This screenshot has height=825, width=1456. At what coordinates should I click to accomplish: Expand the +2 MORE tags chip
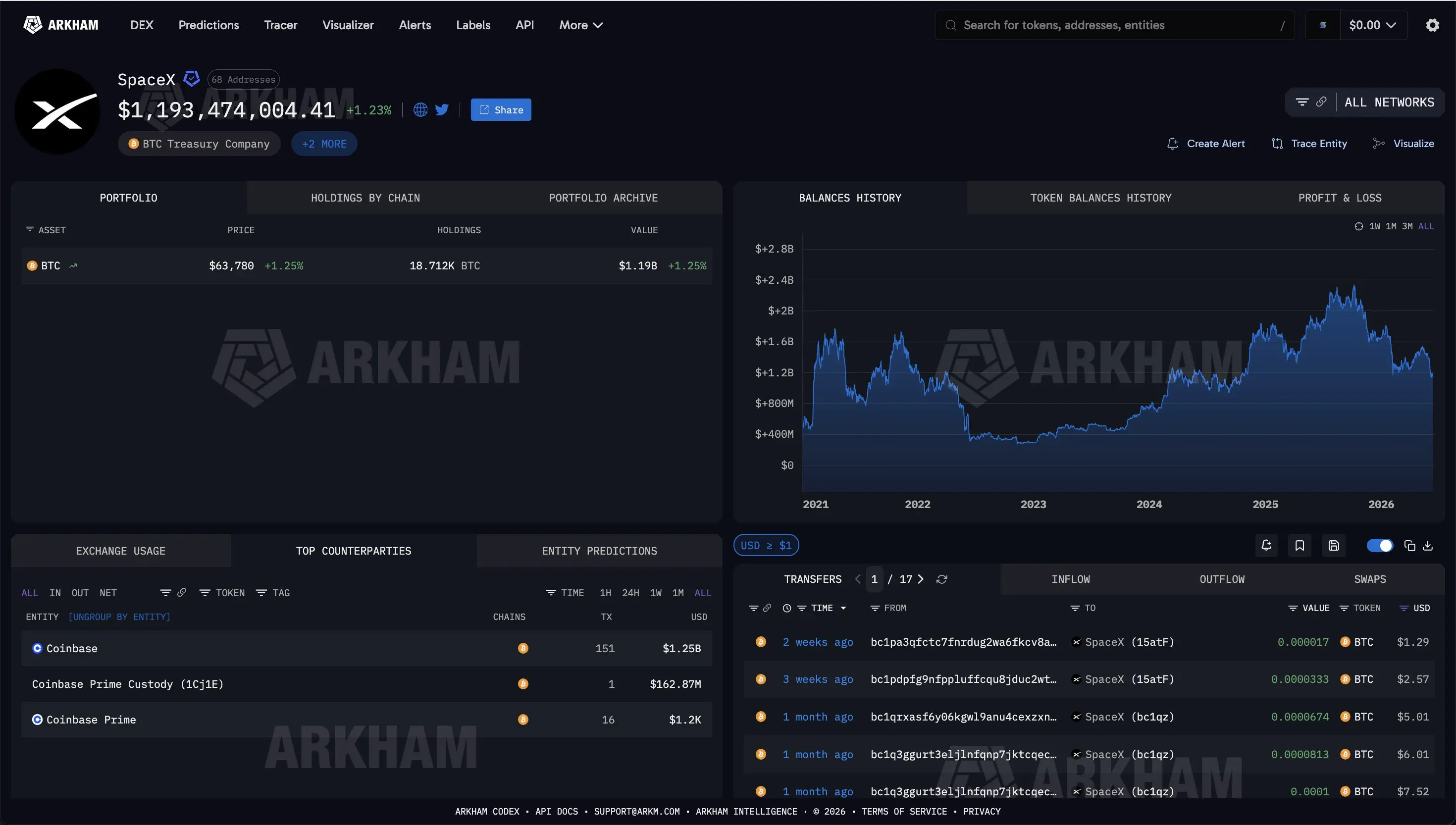point(324,144)
